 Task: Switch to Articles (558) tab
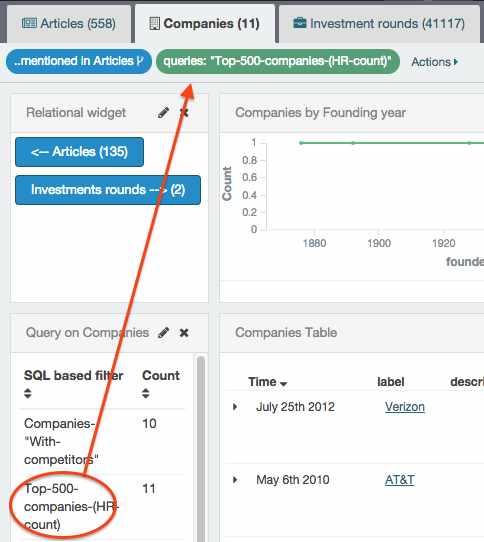tap(69, 24)
